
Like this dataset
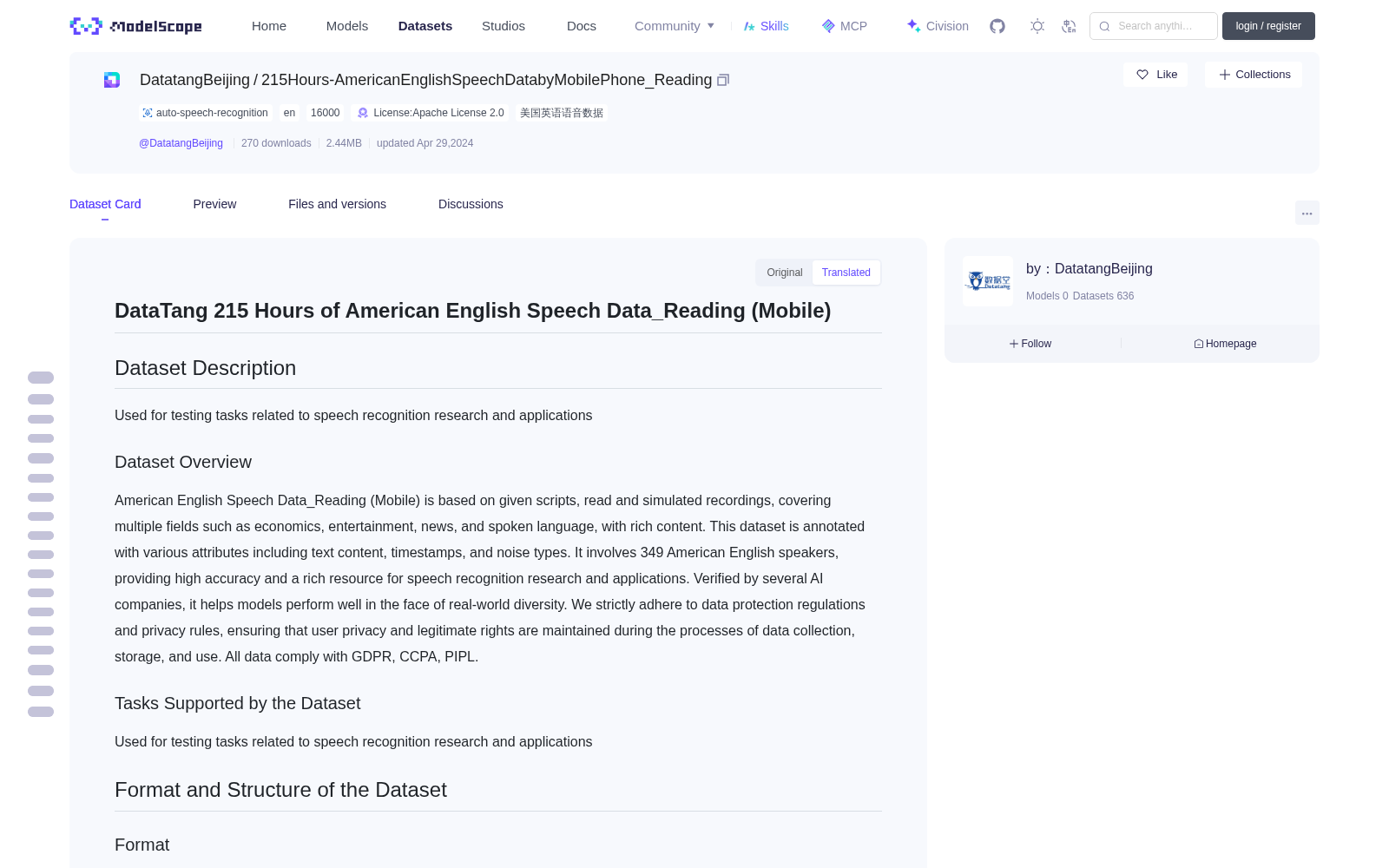[x=1155, y=75]
